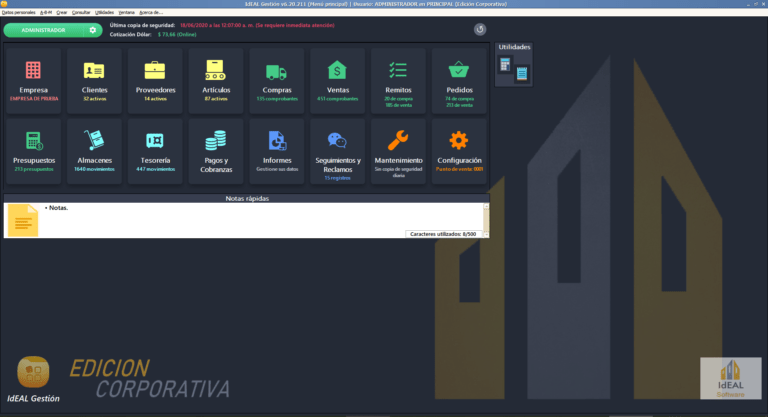Click the Notas rápidas header

pos(247,198)
